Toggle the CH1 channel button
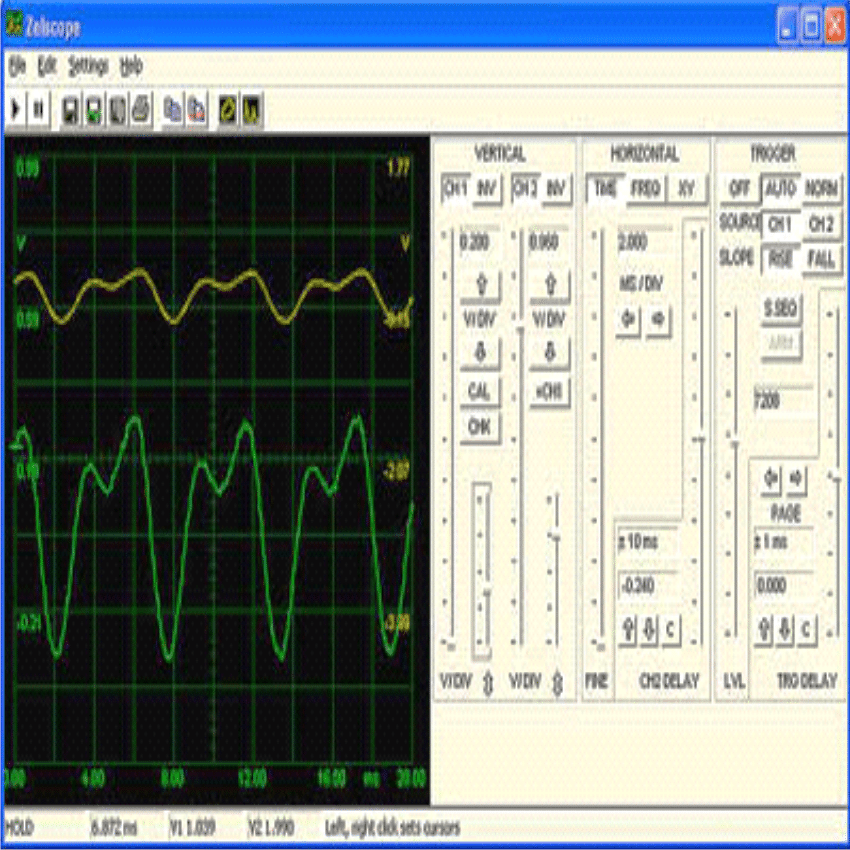This screenshot has width=850, height=850. pos(456,189)
